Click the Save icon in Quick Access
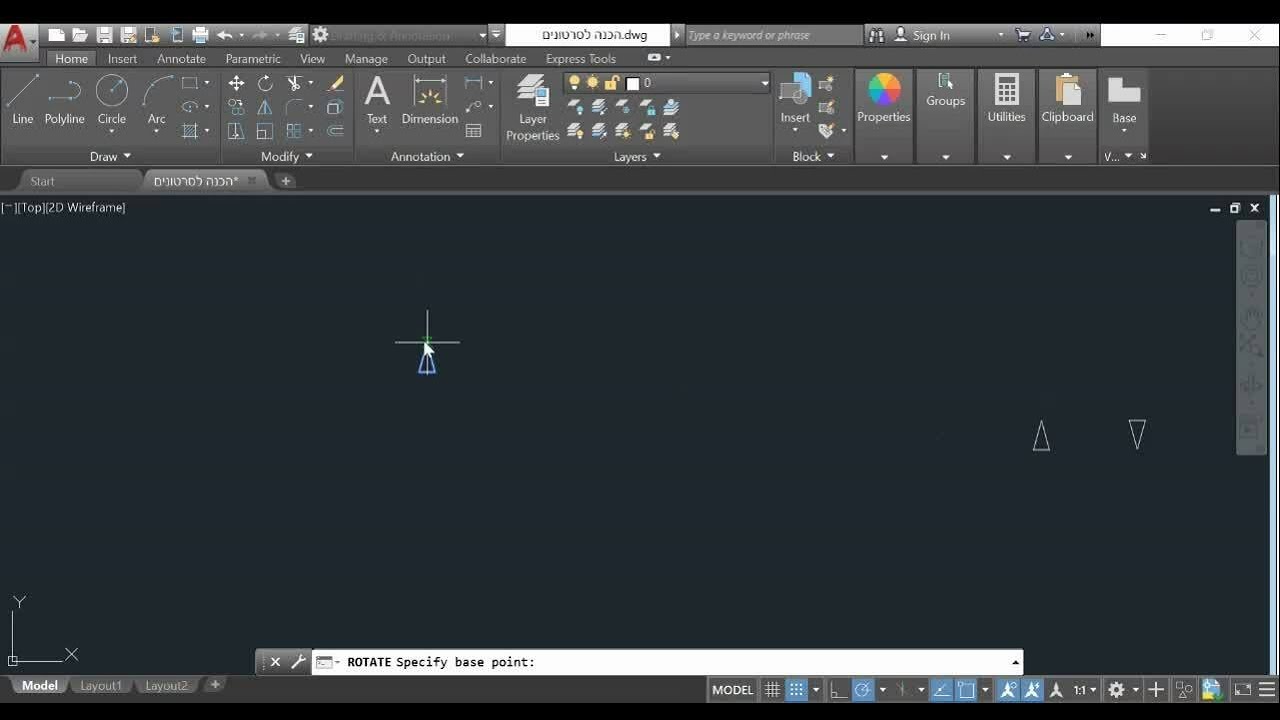Viewport: 1280px width, 720px height. coord(104,35)
